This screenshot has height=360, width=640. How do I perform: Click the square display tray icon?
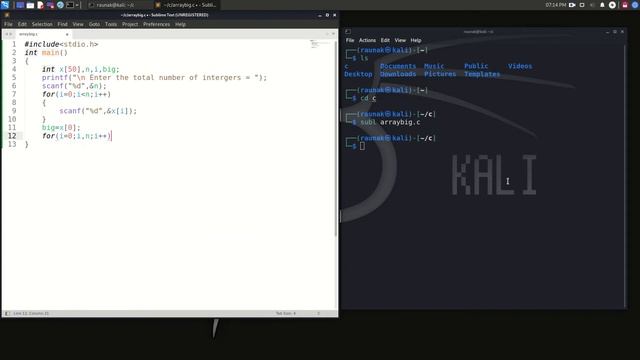(x=582, y=5)
